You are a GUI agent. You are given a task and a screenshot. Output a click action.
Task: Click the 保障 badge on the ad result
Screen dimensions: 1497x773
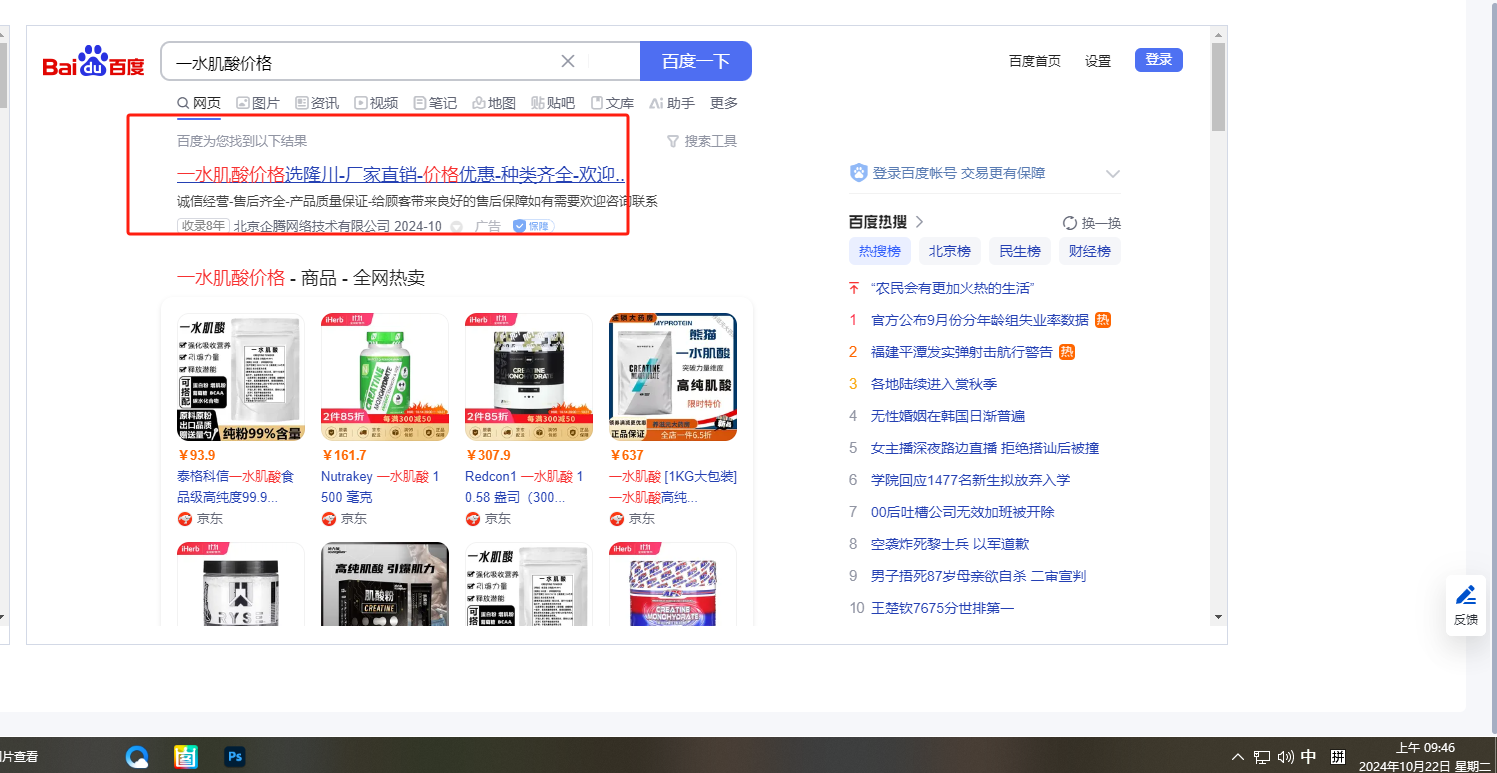pyautogui.click(x=533, y=226)
